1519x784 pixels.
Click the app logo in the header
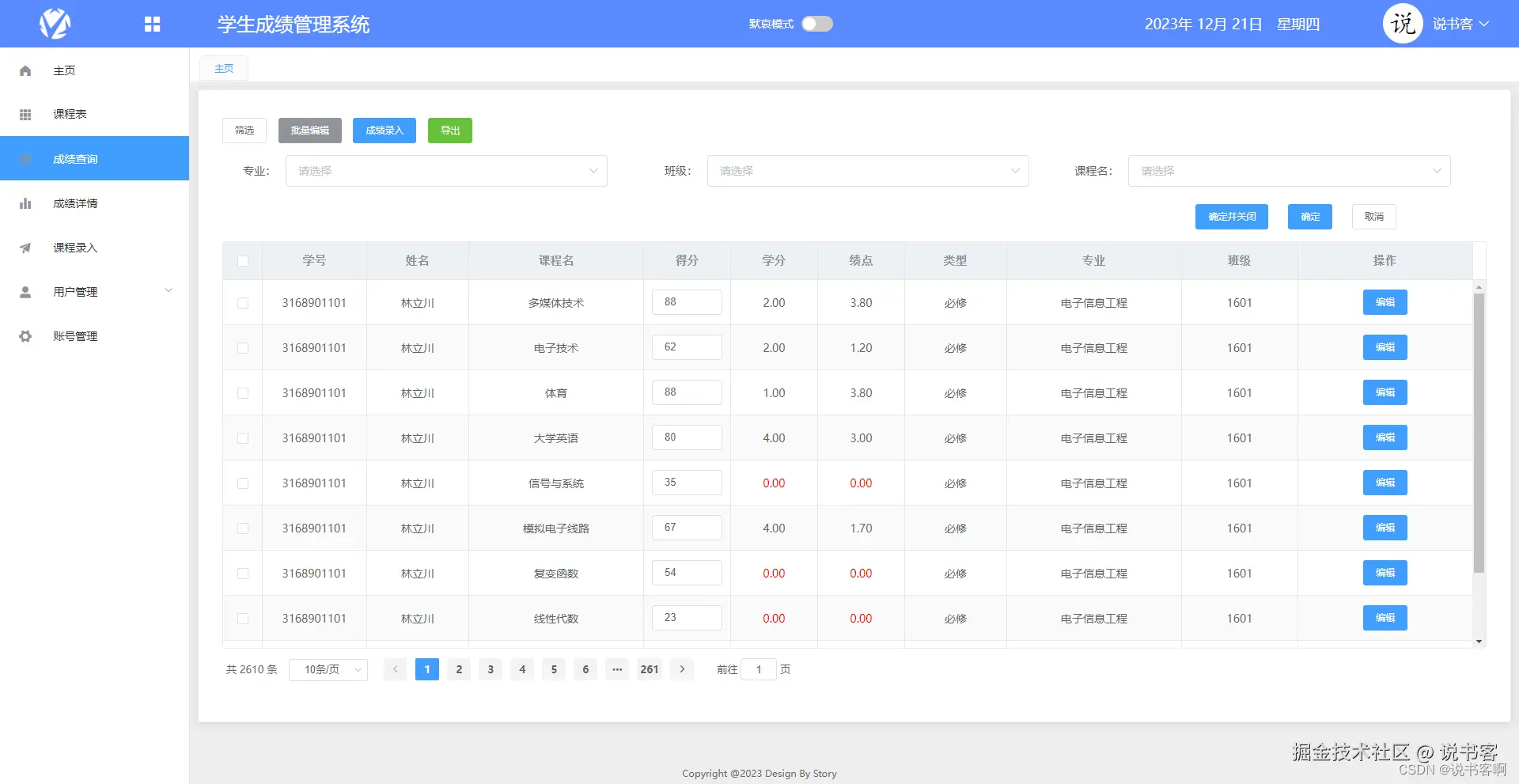point(55,24)
